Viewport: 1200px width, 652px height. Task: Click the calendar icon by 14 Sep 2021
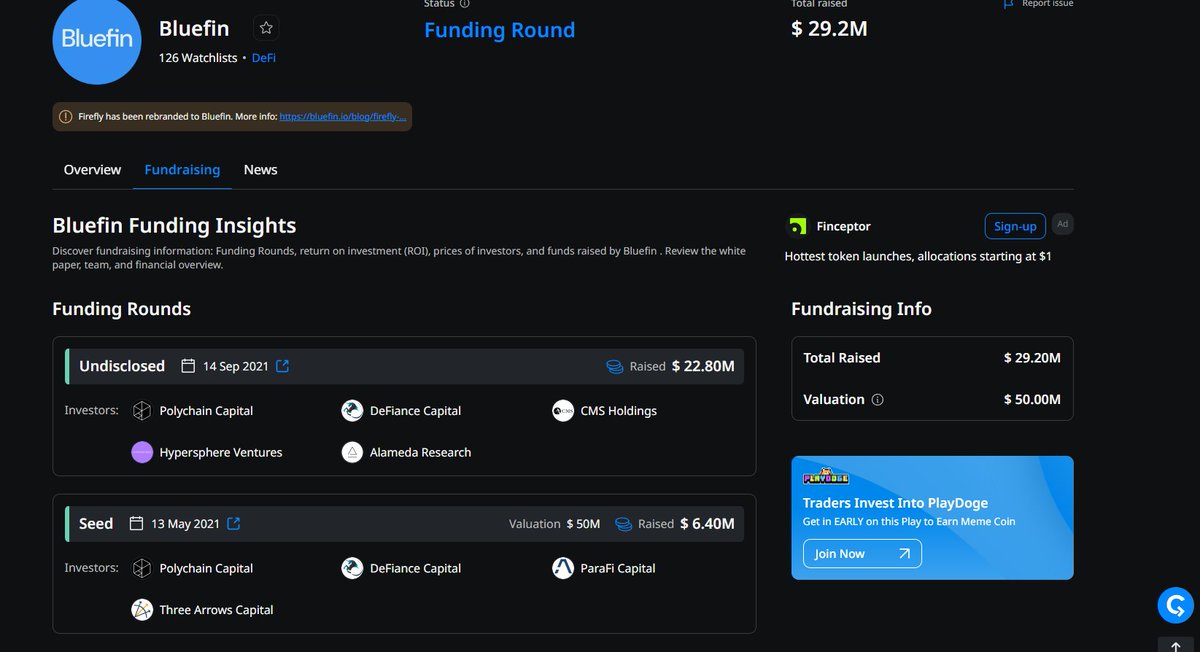188,366
